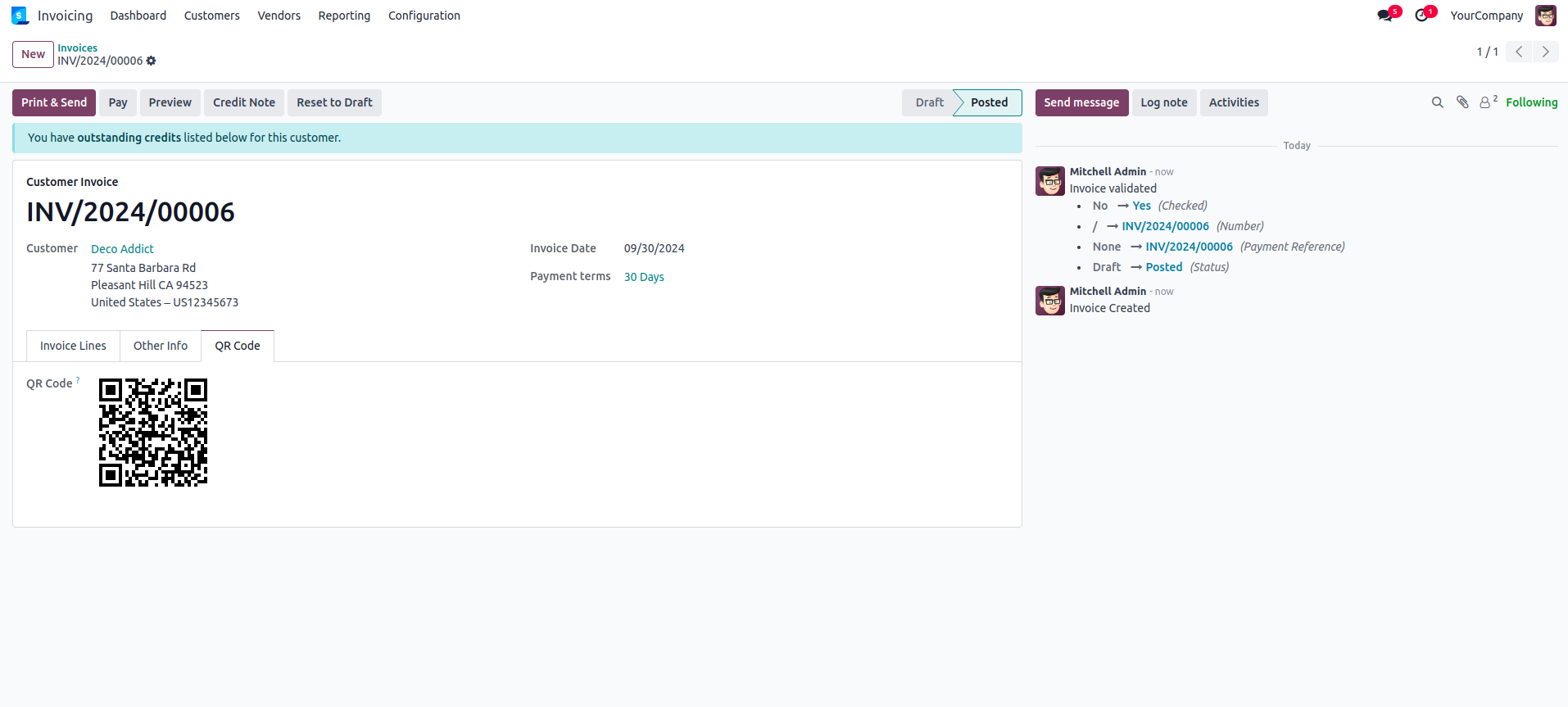The image size is (1568, 707).
Task: Open the YourCompany company switcher
Action: 1487,16
